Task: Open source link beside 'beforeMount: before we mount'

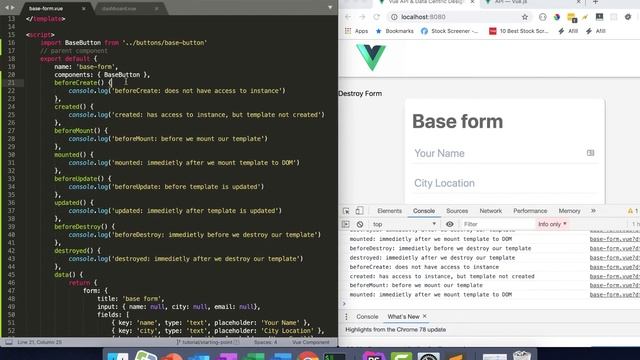Action: (615, 285)
